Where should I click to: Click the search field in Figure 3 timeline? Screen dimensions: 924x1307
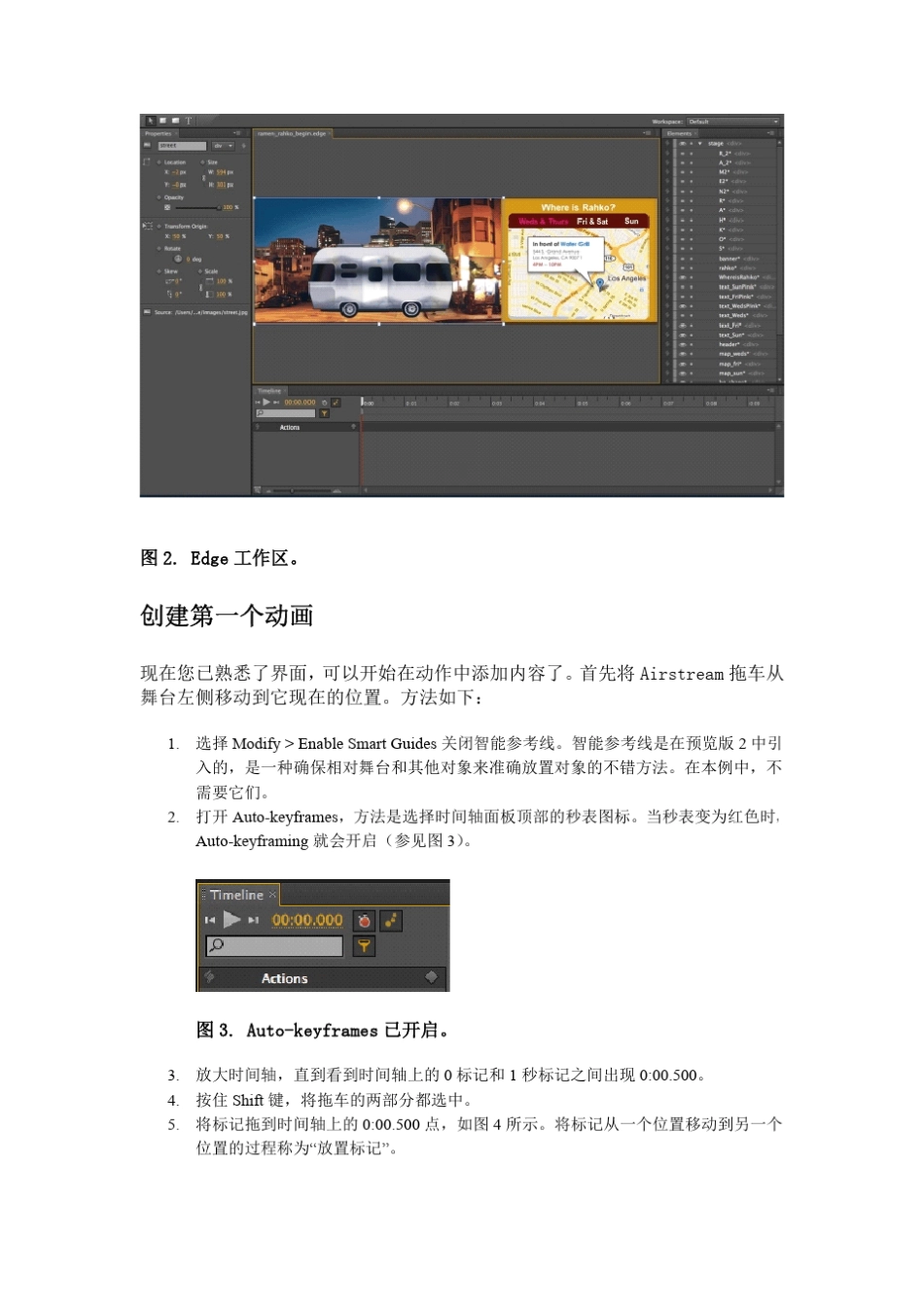click(274, 945)
